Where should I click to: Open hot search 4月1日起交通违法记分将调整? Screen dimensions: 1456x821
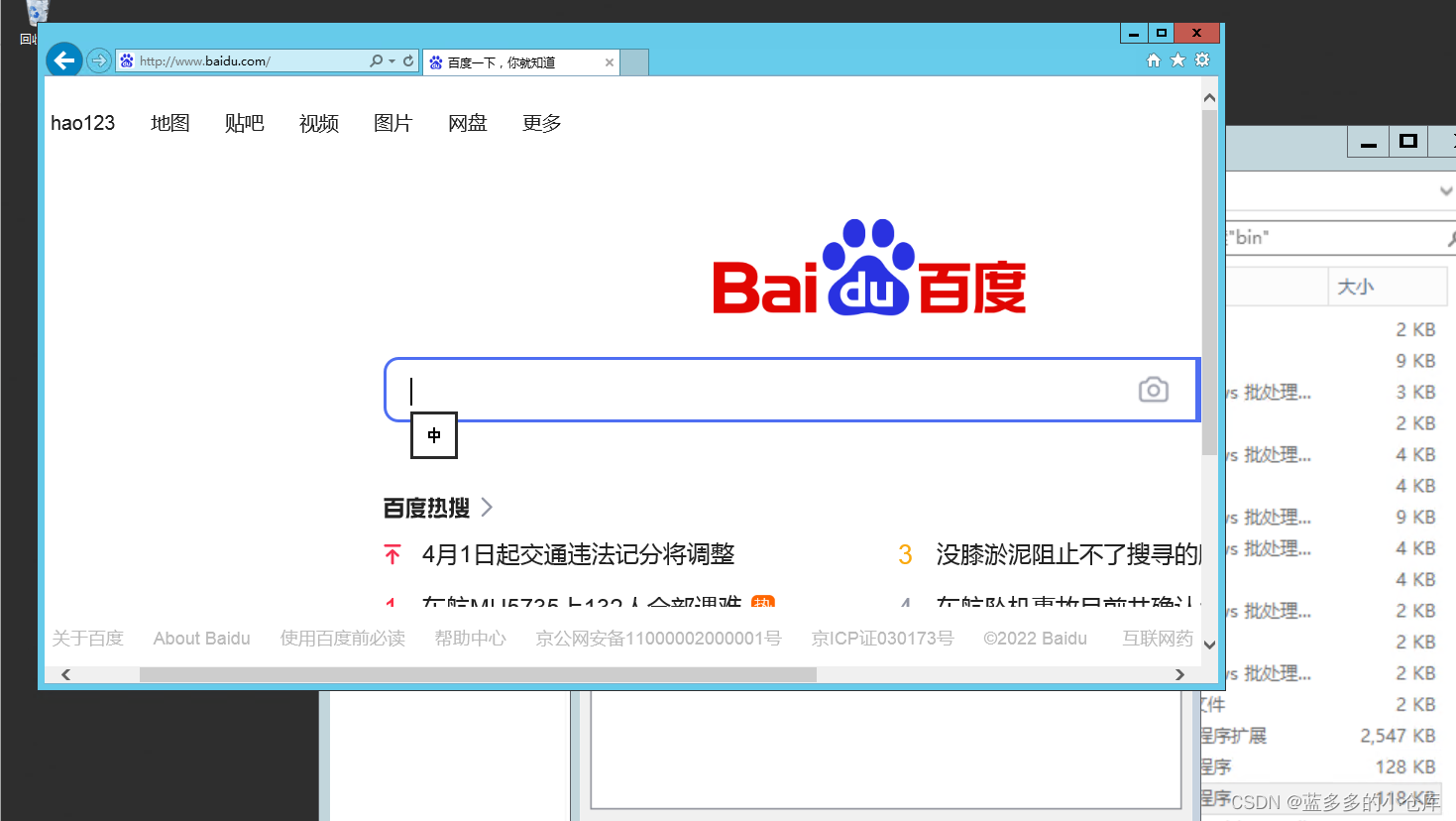click(x=579, y=554)
